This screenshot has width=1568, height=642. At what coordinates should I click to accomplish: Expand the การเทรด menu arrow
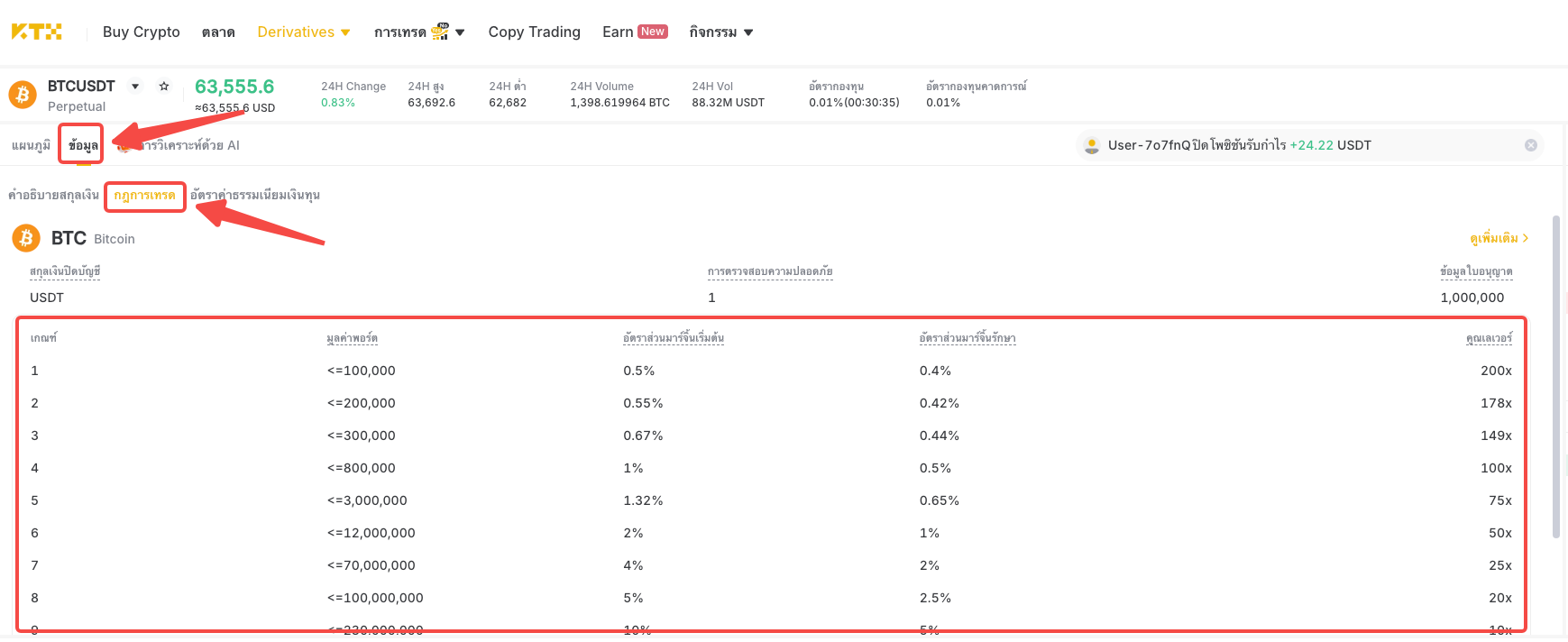(x=460, y=32)
